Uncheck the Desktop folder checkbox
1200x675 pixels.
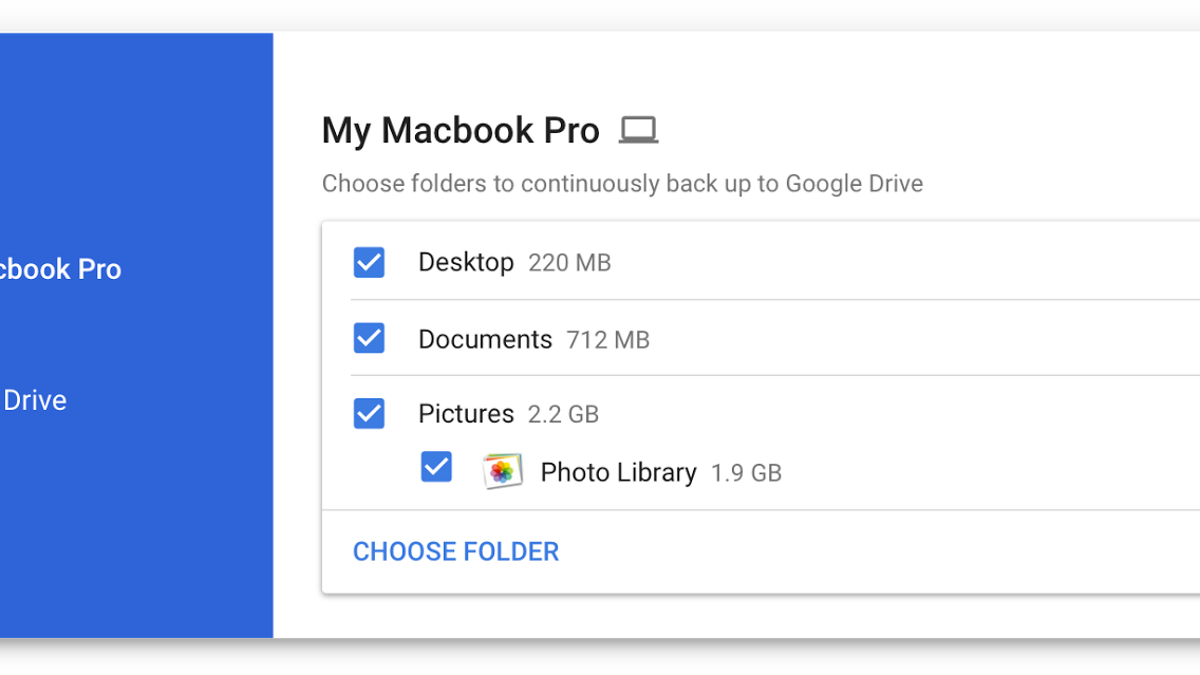point(369,262)
